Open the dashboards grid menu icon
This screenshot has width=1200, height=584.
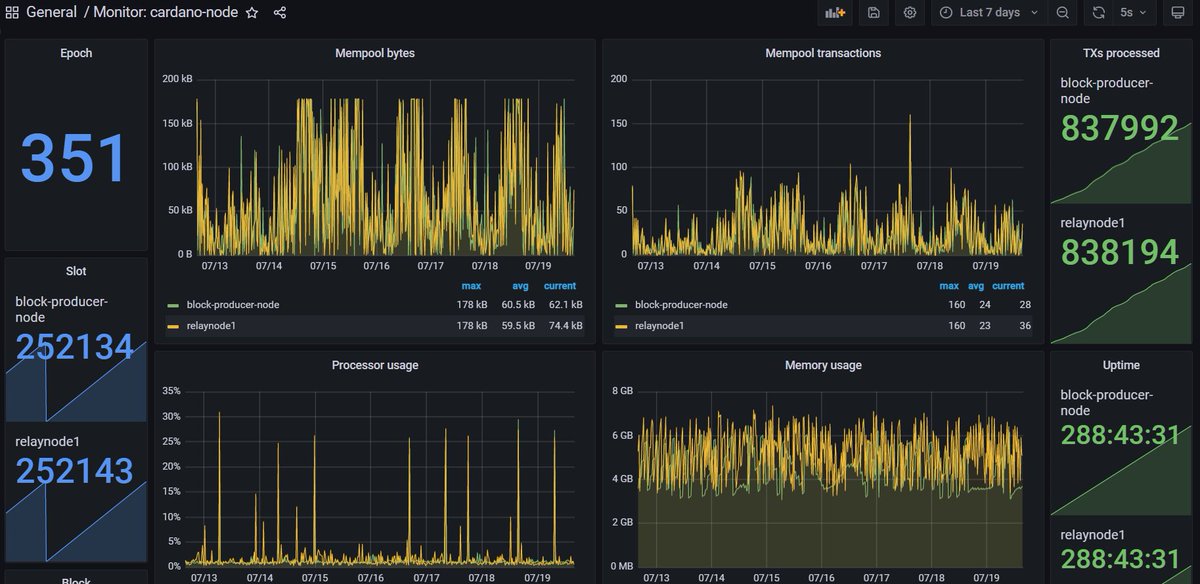click(x=12, y=13)
